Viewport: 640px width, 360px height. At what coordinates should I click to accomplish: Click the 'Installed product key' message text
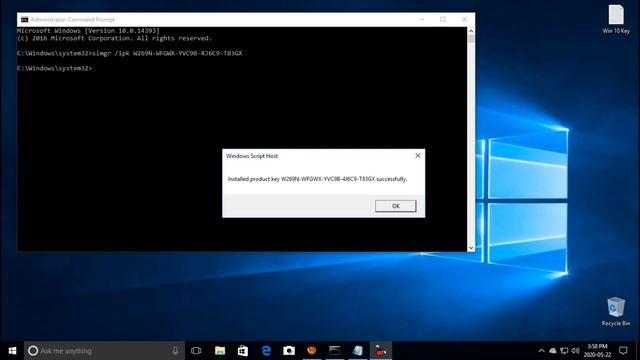[x=318, y=179]
